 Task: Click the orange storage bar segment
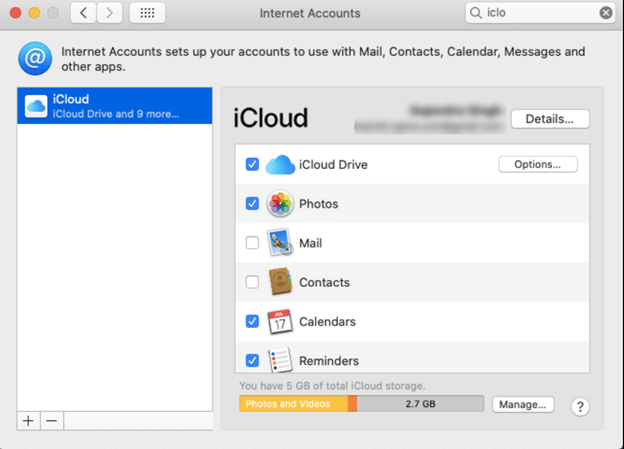point(353,404)
